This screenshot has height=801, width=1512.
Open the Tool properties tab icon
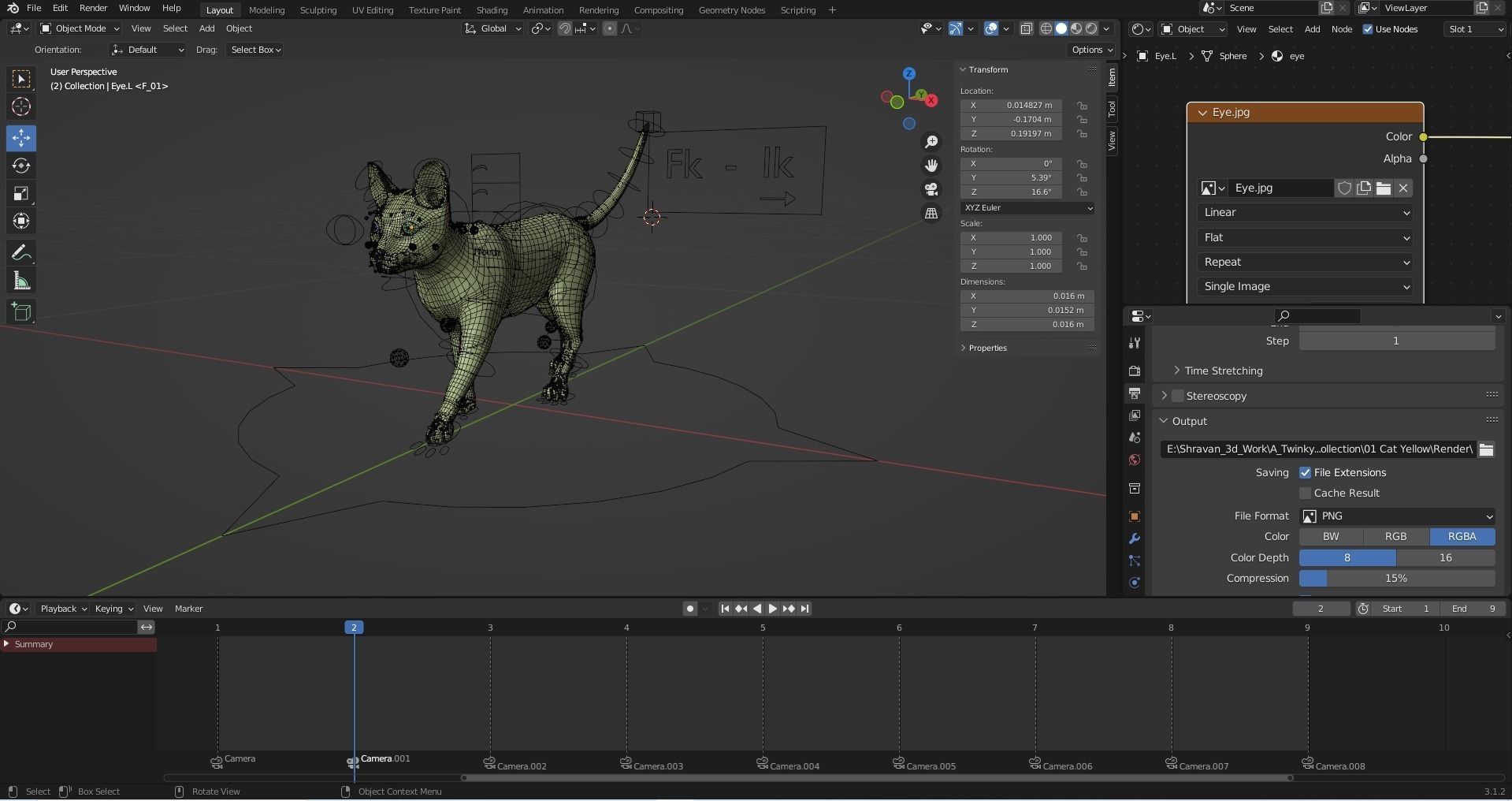1135,343
